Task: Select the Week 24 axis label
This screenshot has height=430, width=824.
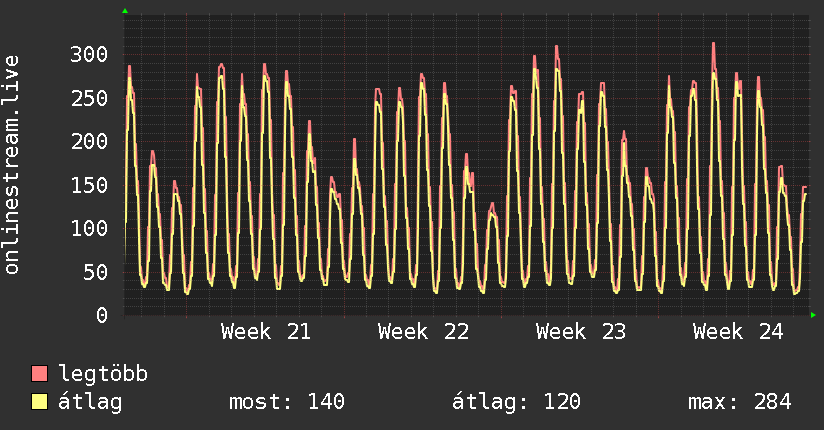Action: pyautogui.click(x=738, y=332)
